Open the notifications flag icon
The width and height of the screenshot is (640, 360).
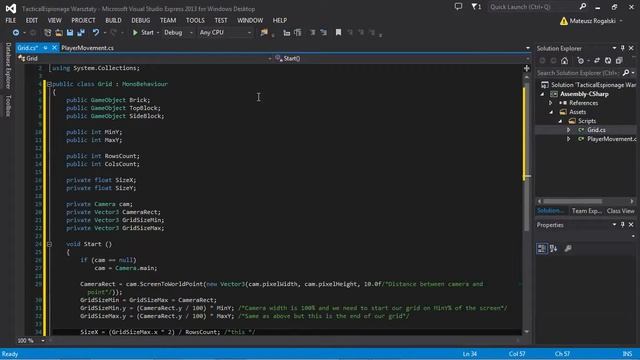point(476,7)
